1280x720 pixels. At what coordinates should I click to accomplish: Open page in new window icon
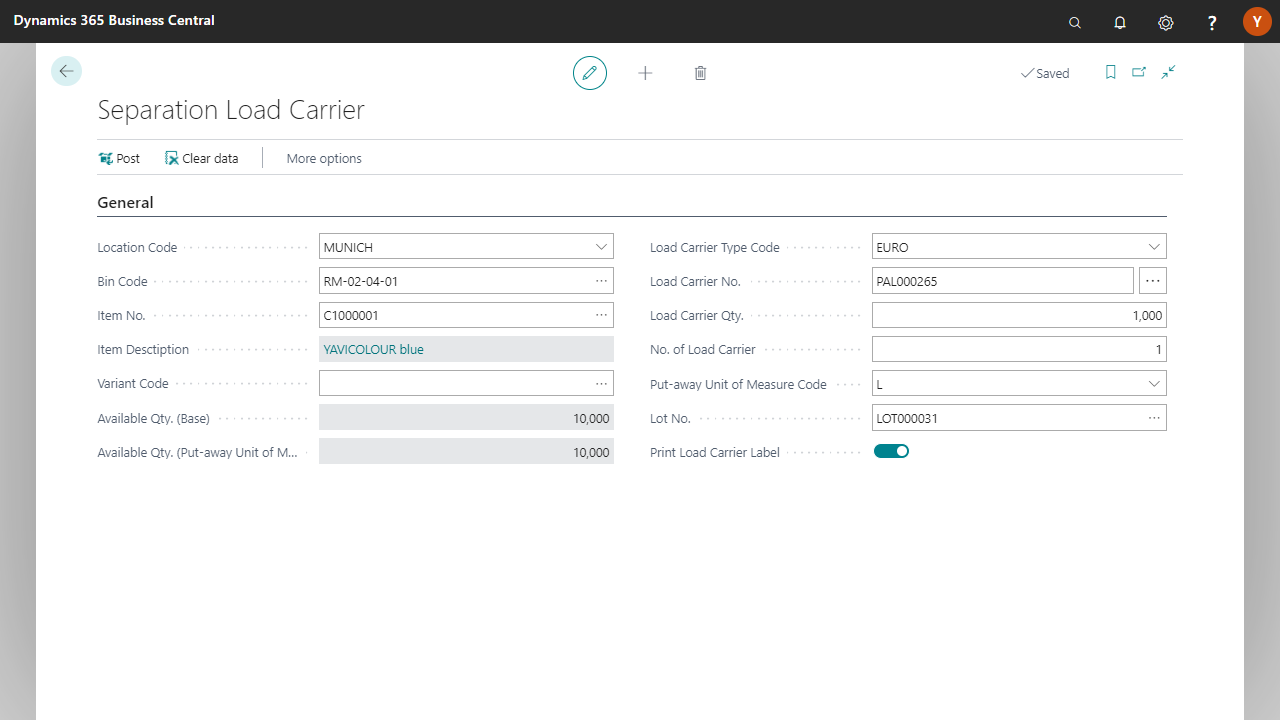[x=1139, y=72]
